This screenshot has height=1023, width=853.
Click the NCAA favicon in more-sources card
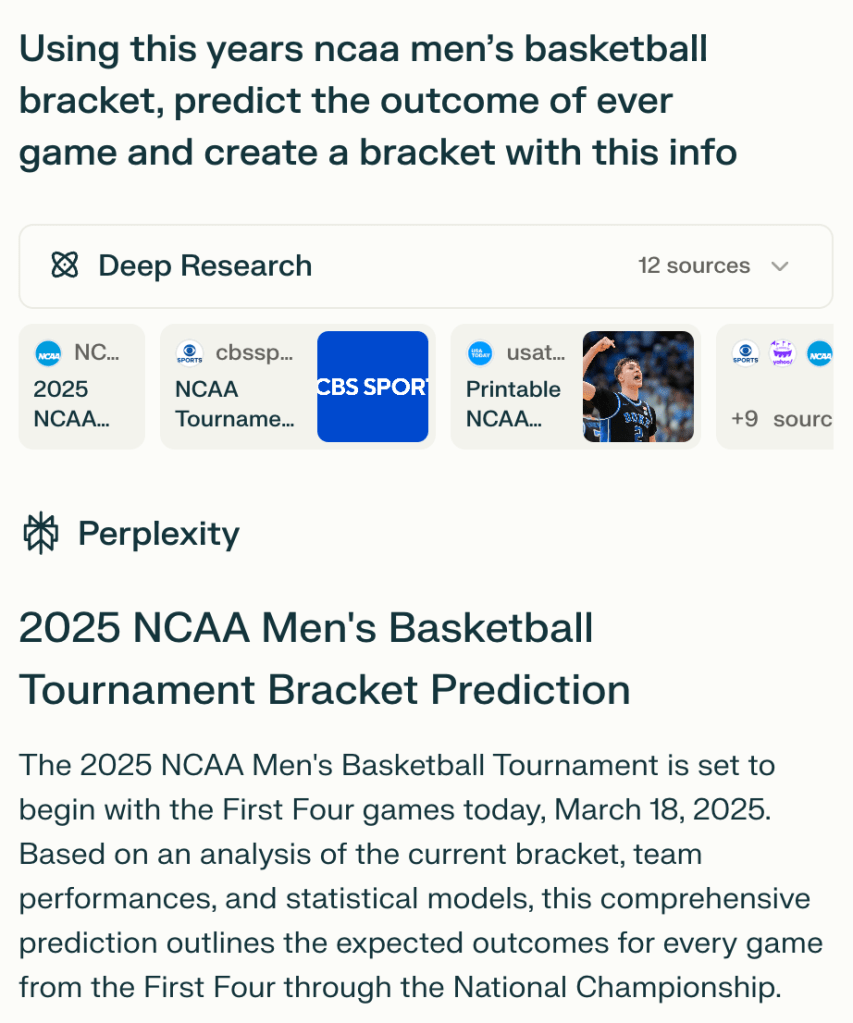point(819,353)
